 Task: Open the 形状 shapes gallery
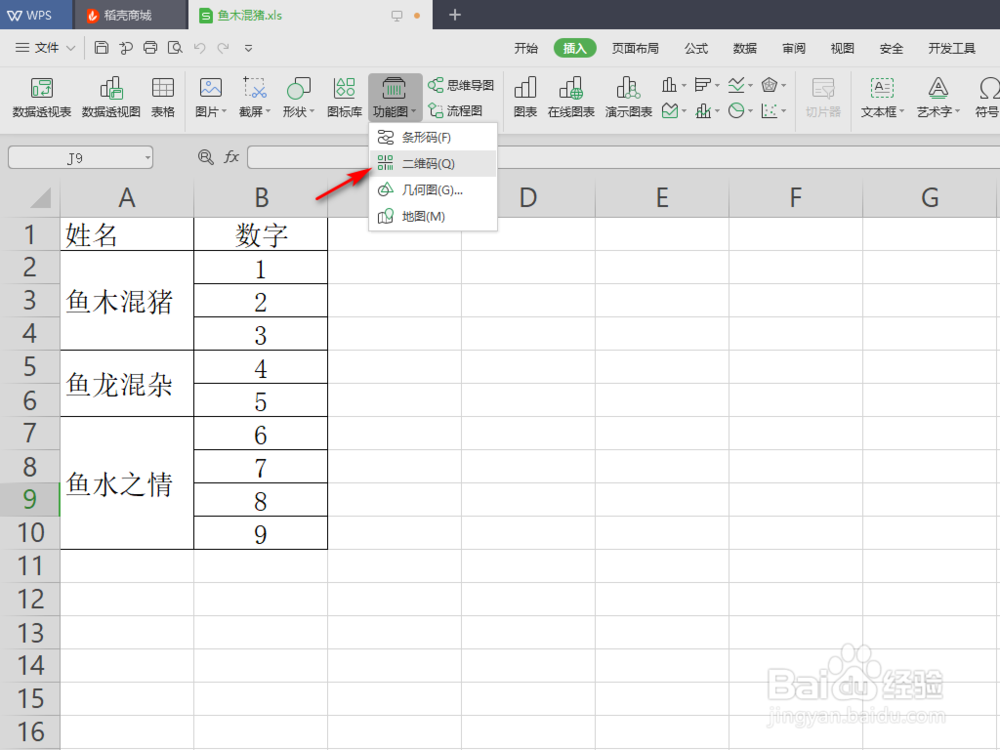pos(298,97)
